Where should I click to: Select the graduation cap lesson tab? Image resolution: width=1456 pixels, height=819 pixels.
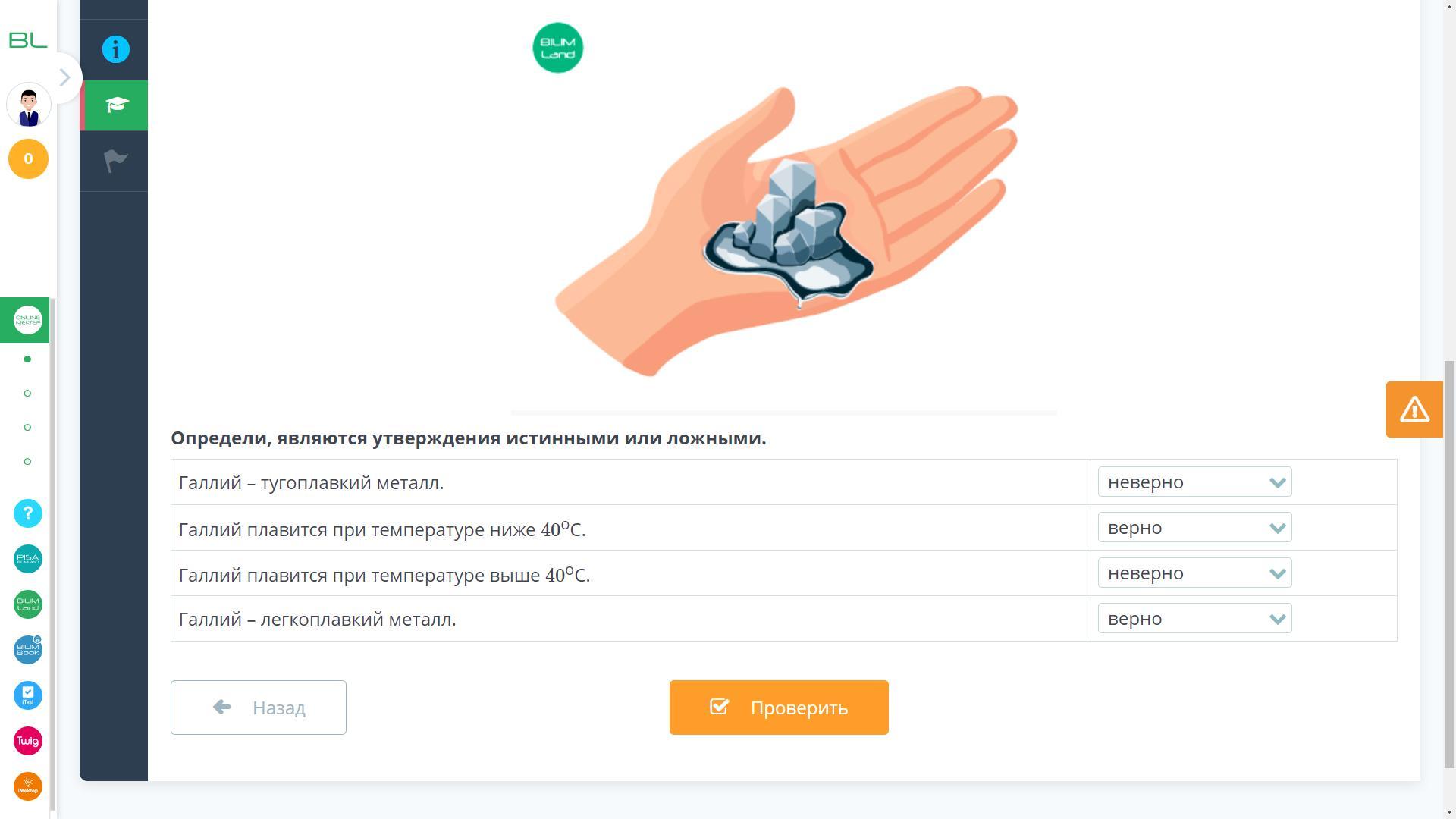[x=115, y=105]
